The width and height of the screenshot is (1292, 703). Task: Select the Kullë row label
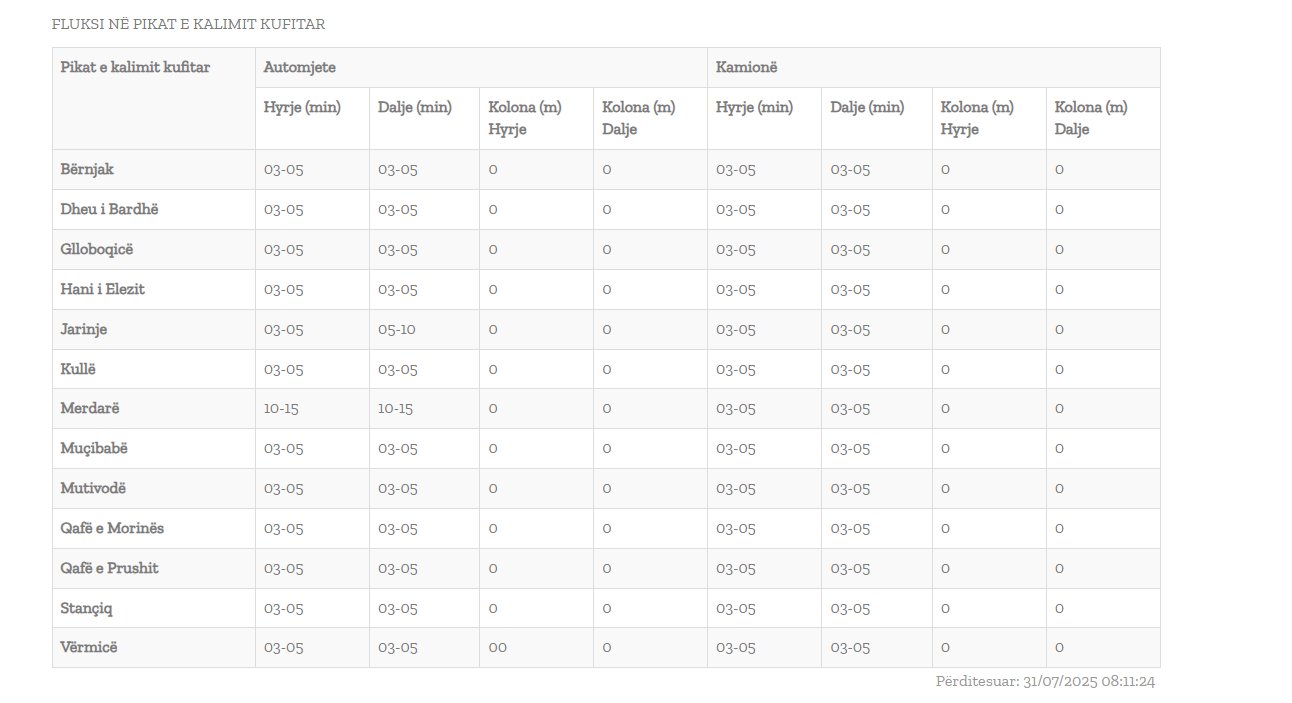coord(78,369)
